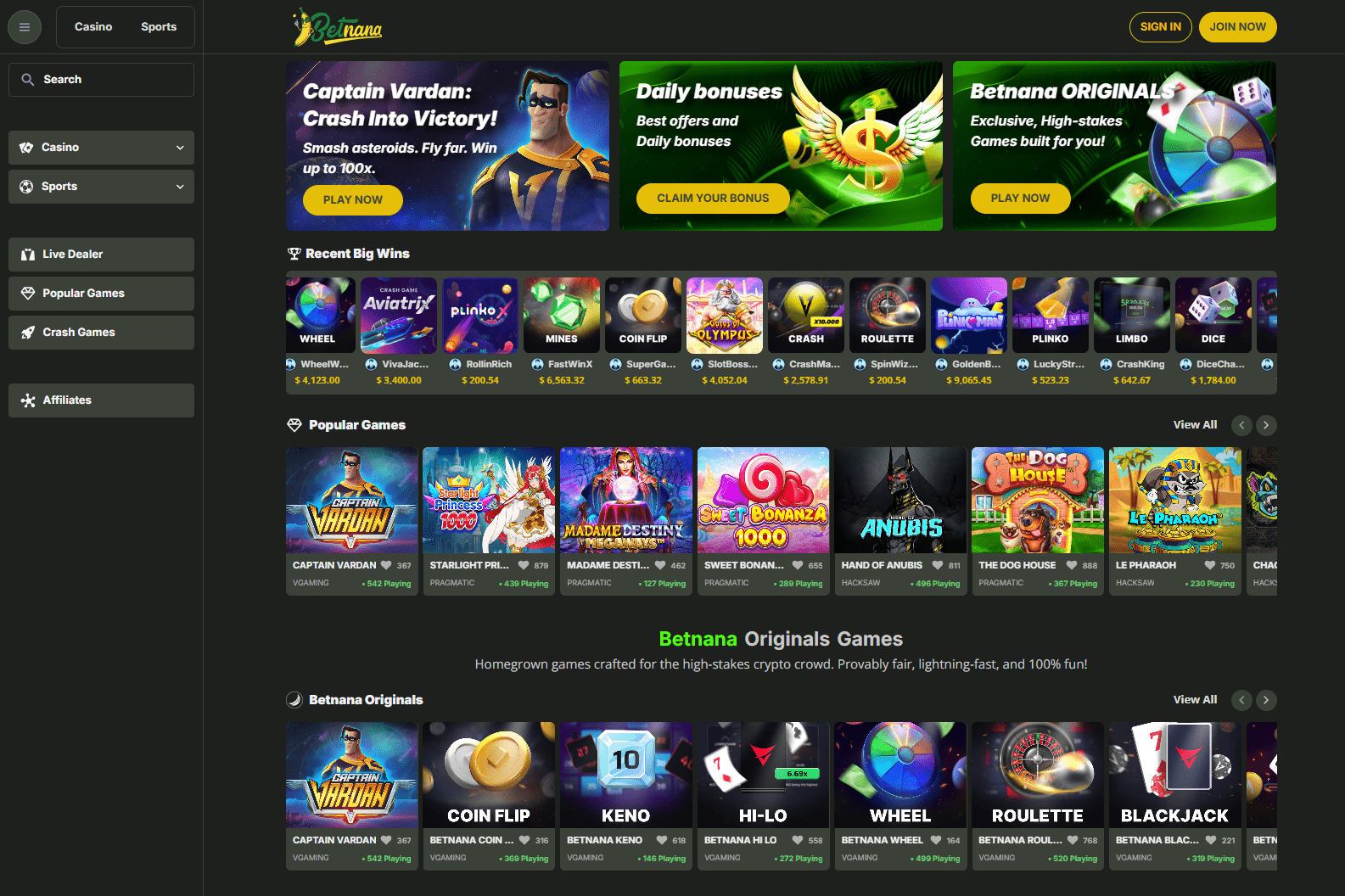This screenshot has width=1345, height=896.
Task: Favorite Captain Vardan with heart icon in Popular Games
Action: pos(386,565)
